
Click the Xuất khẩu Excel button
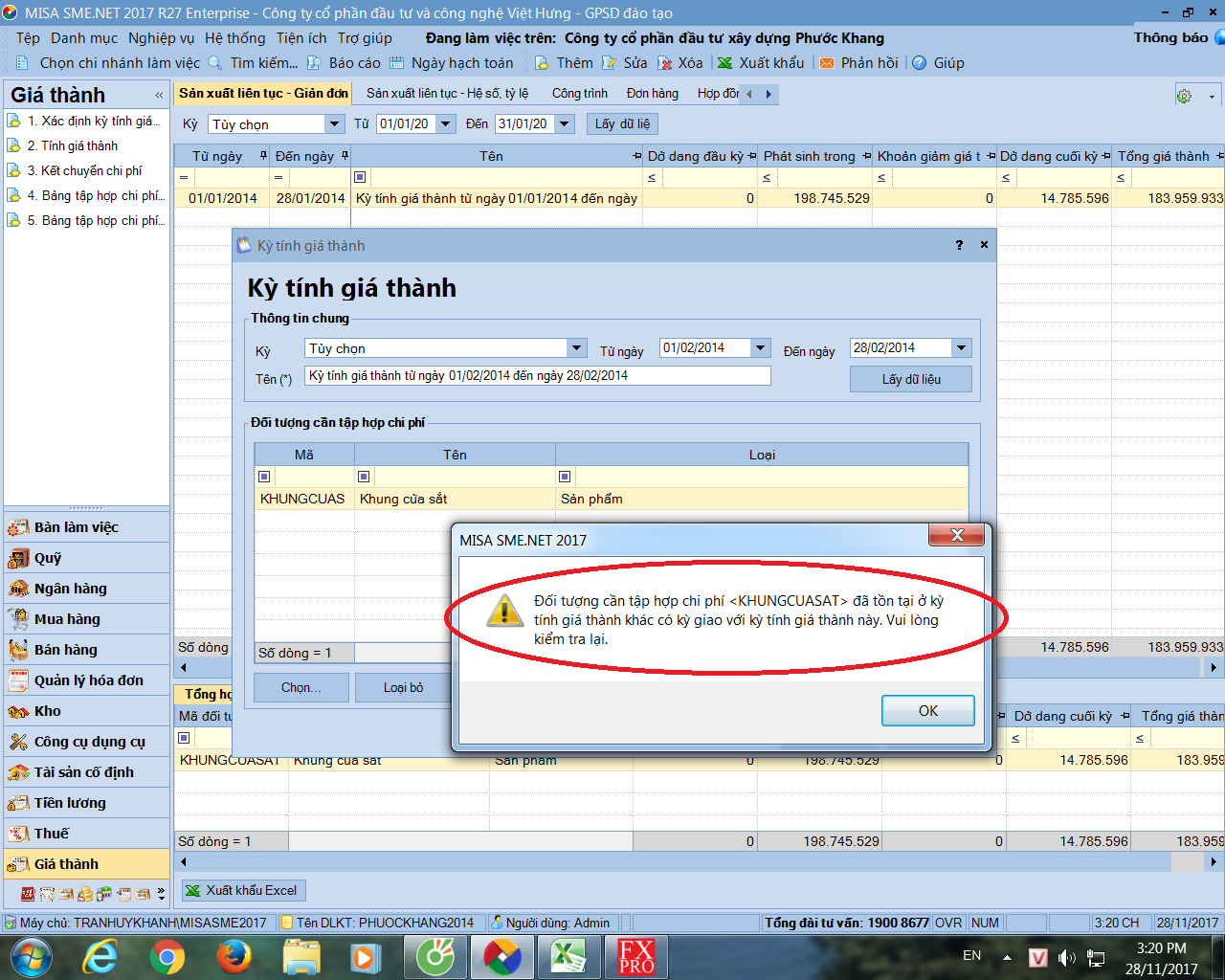(244, 890)
